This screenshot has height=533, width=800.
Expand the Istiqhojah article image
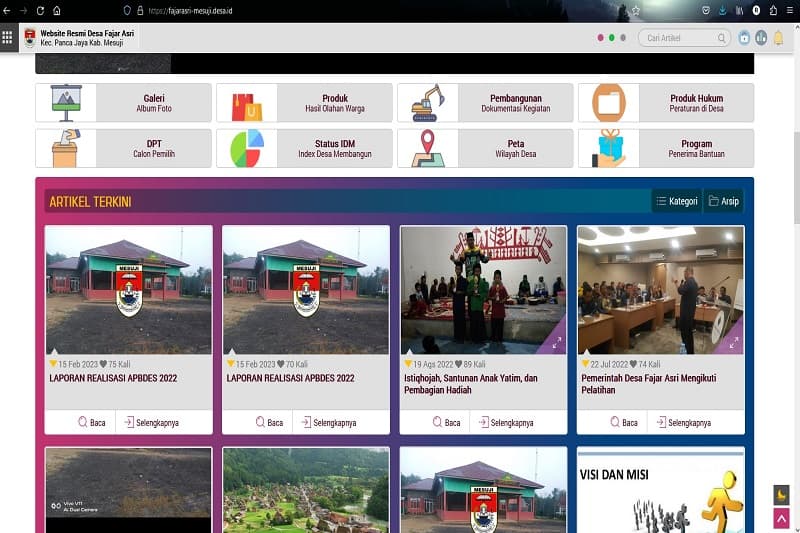tap(555, 343)
